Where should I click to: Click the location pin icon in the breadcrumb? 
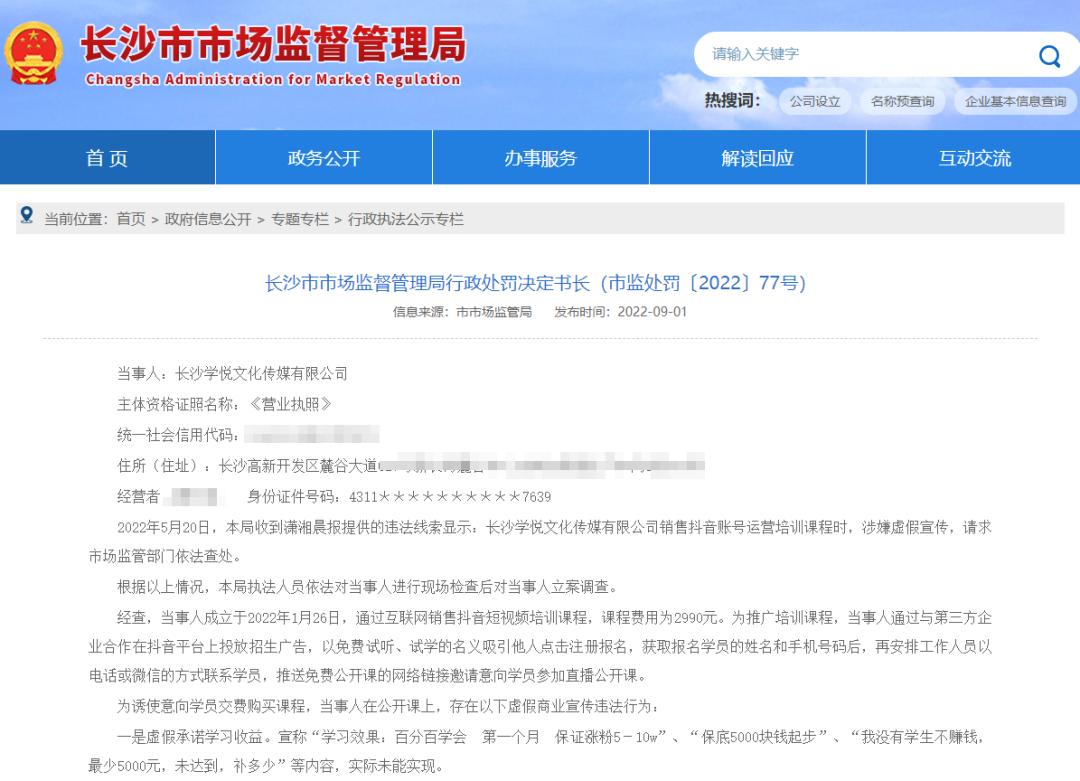[x=27, y=216]
